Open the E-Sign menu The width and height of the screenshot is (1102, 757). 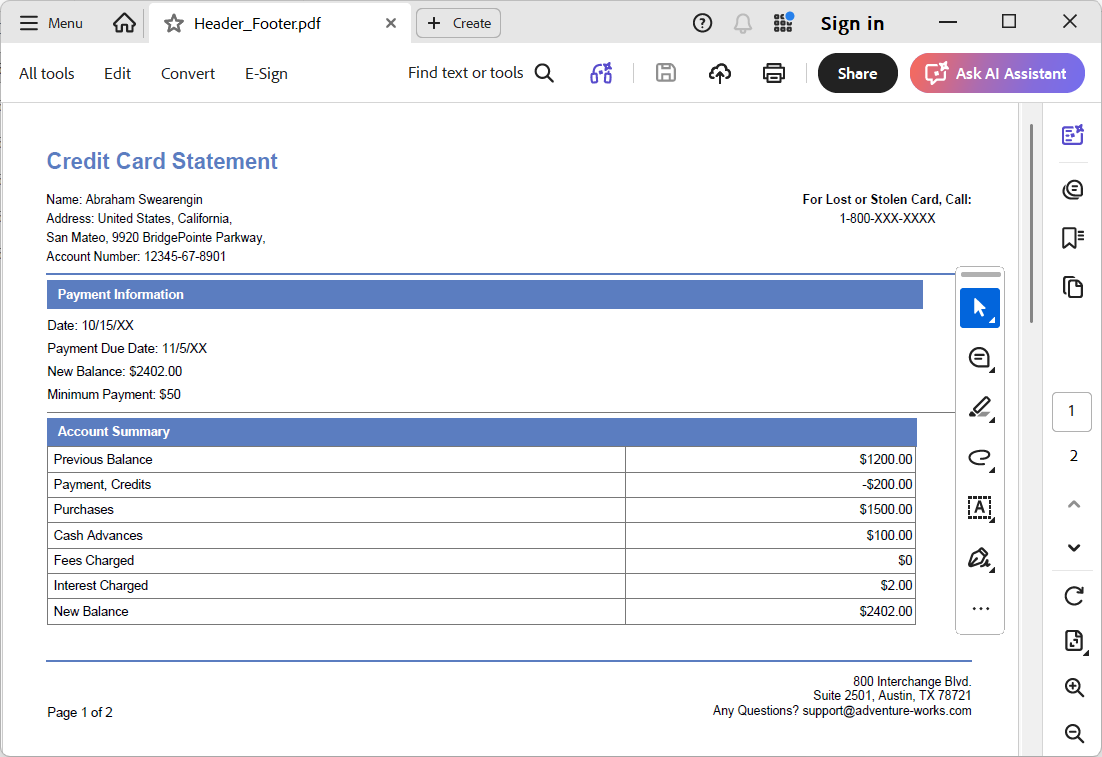click(x=266, y=74)
